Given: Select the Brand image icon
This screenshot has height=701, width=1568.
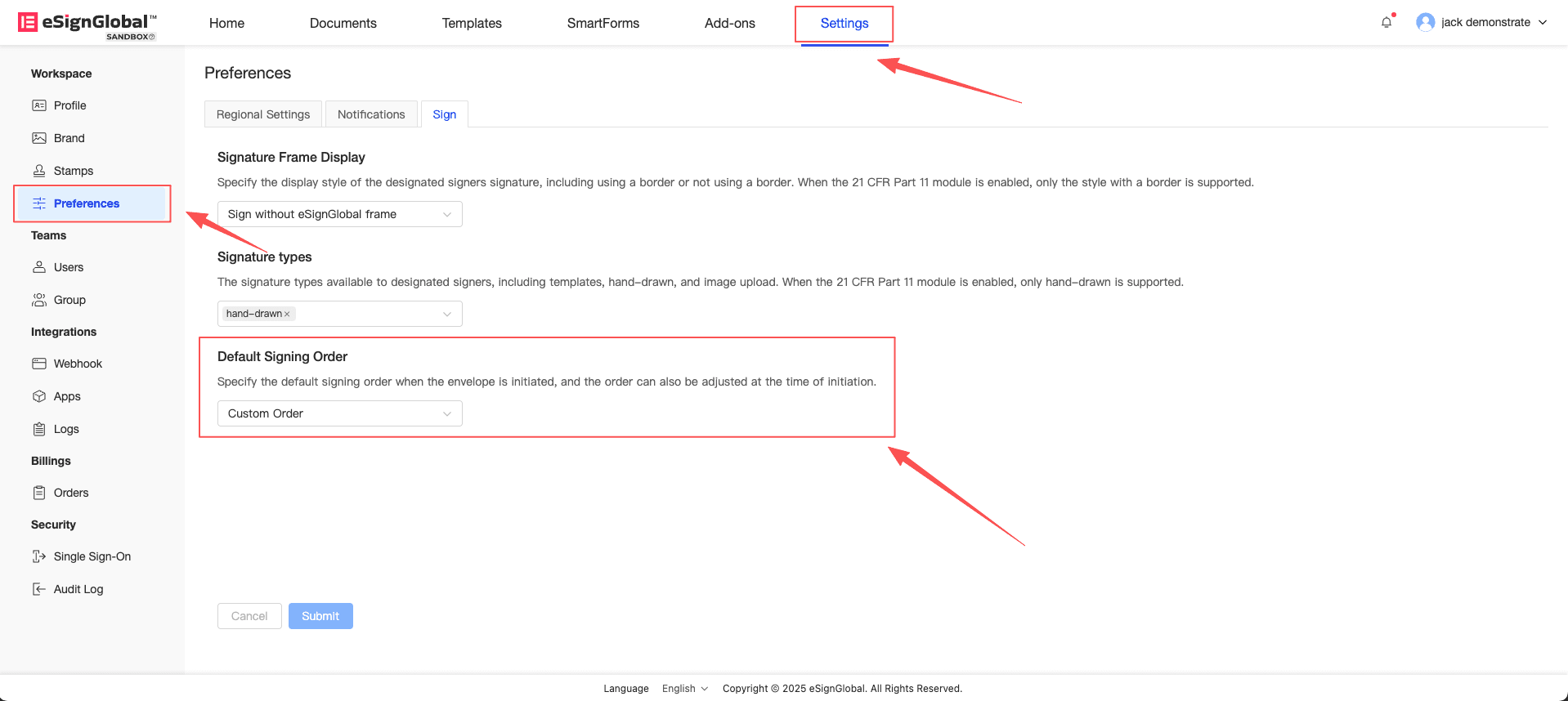Looking at the screenshot, I should [38, 138].
